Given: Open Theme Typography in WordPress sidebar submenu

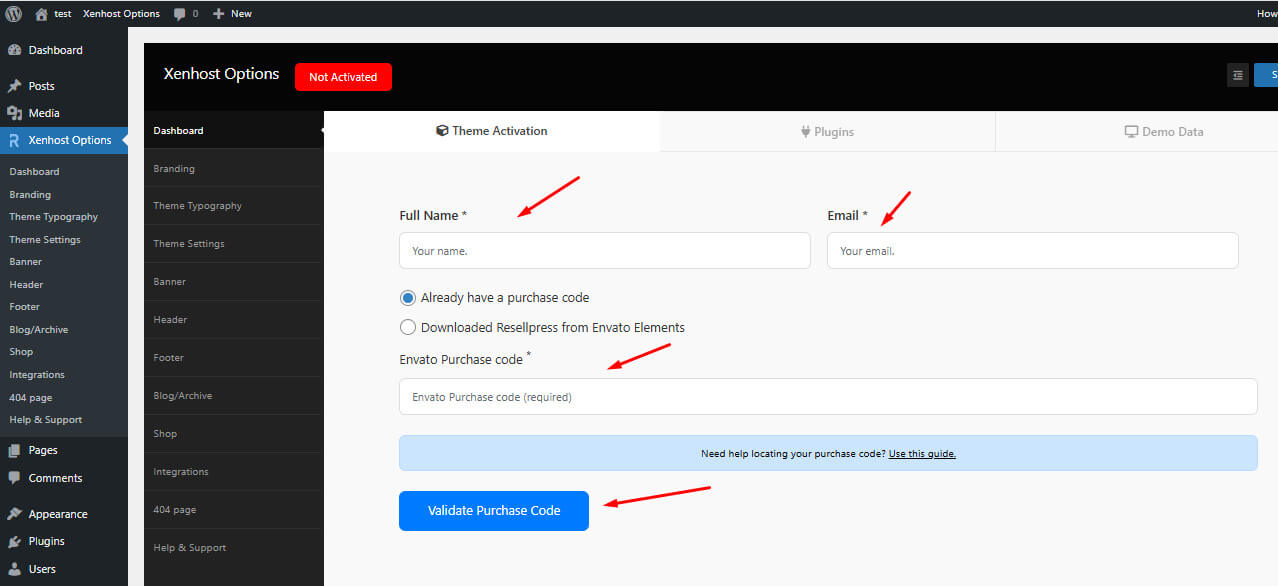Looking at the screenshot, I should click(x=54, y=217).
